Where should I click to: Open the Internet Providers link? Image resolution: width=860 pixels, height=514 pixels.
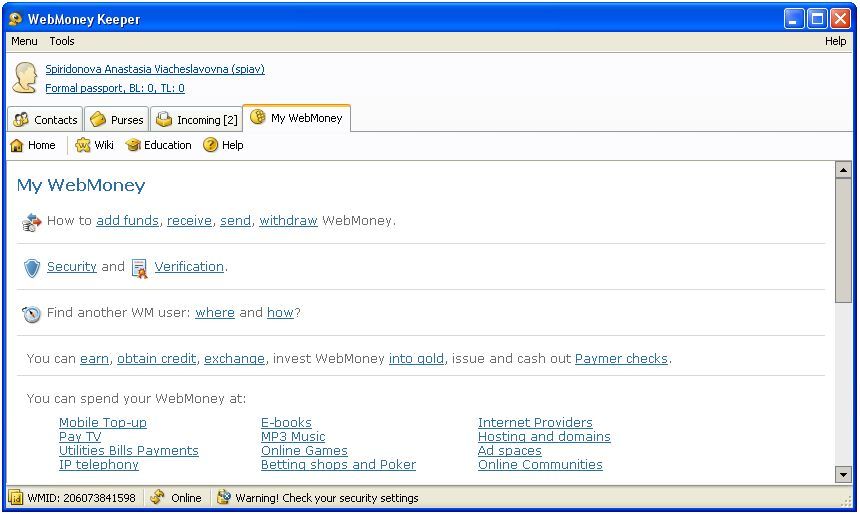coord(535,422)
